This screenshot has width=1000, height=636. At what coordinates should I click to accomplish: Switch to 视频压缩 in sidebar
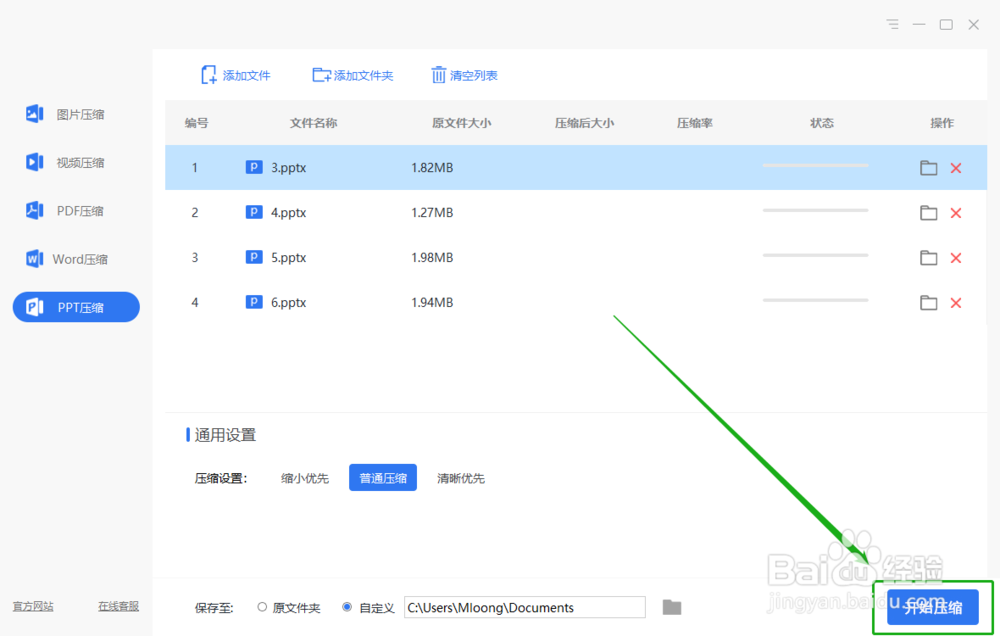(x=65, y=163)
